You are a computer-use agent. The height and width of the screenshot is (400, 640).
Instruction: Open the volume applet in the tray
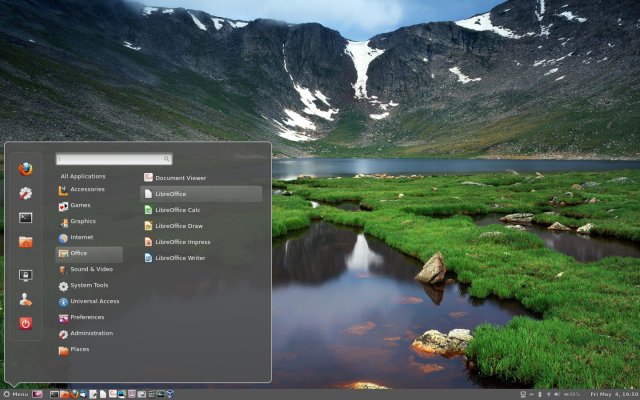point(556,394)
